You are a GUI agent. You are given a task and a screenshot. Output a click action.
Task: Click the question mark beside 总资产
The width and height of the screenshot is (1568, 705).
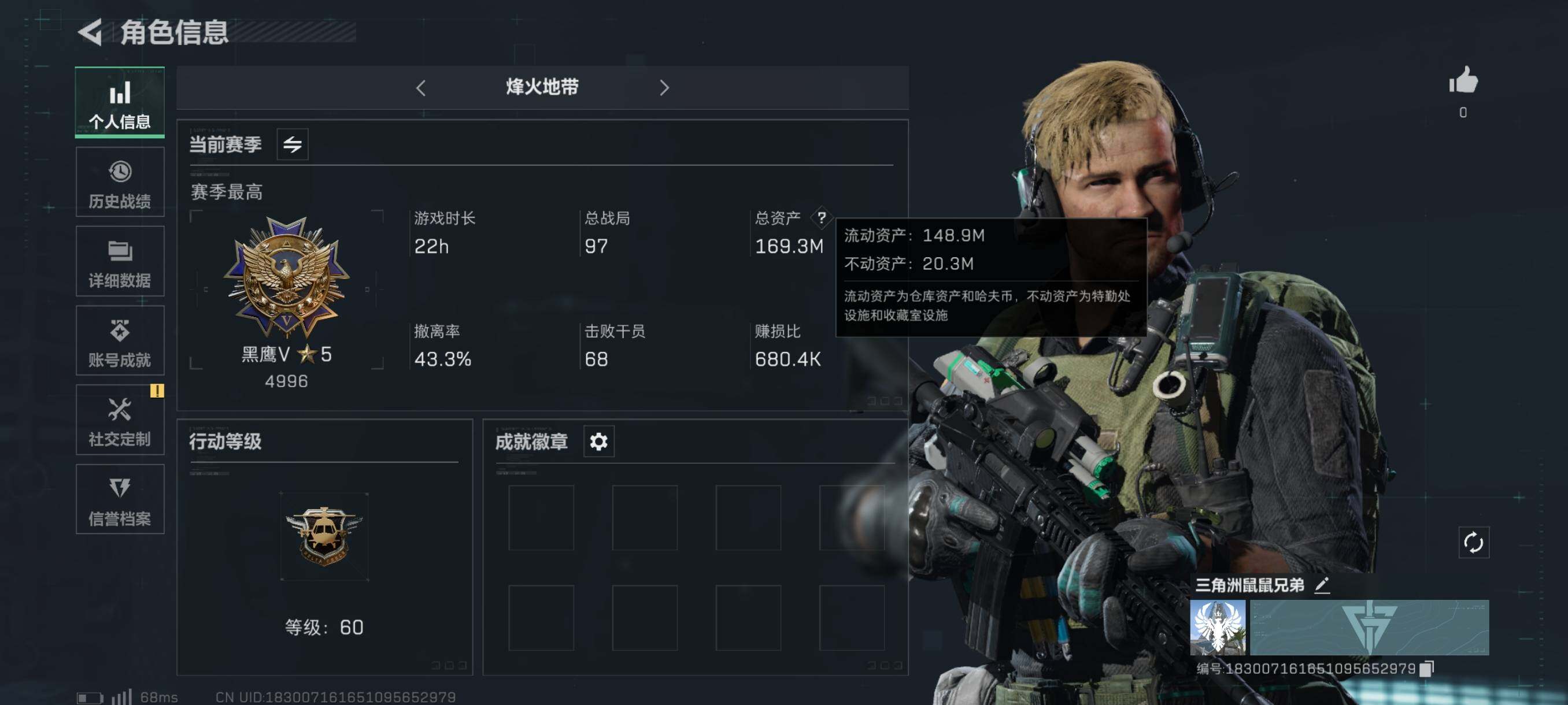pos(821,217)
